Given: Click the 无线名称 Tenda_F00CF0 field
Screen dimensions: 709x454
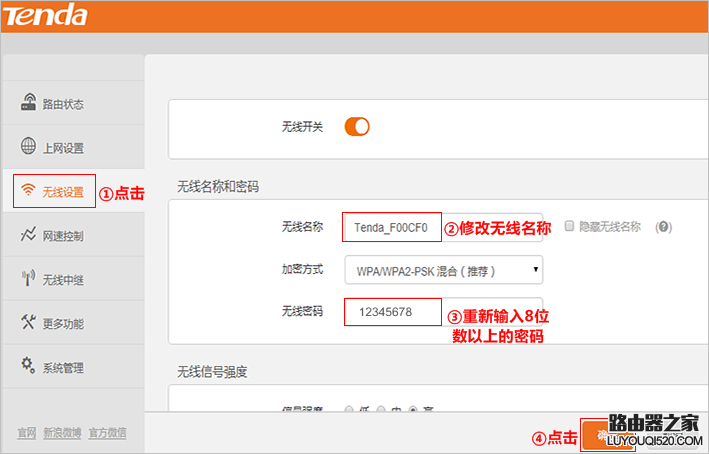Looking at the screenshot, I should (x=392, y=227).
